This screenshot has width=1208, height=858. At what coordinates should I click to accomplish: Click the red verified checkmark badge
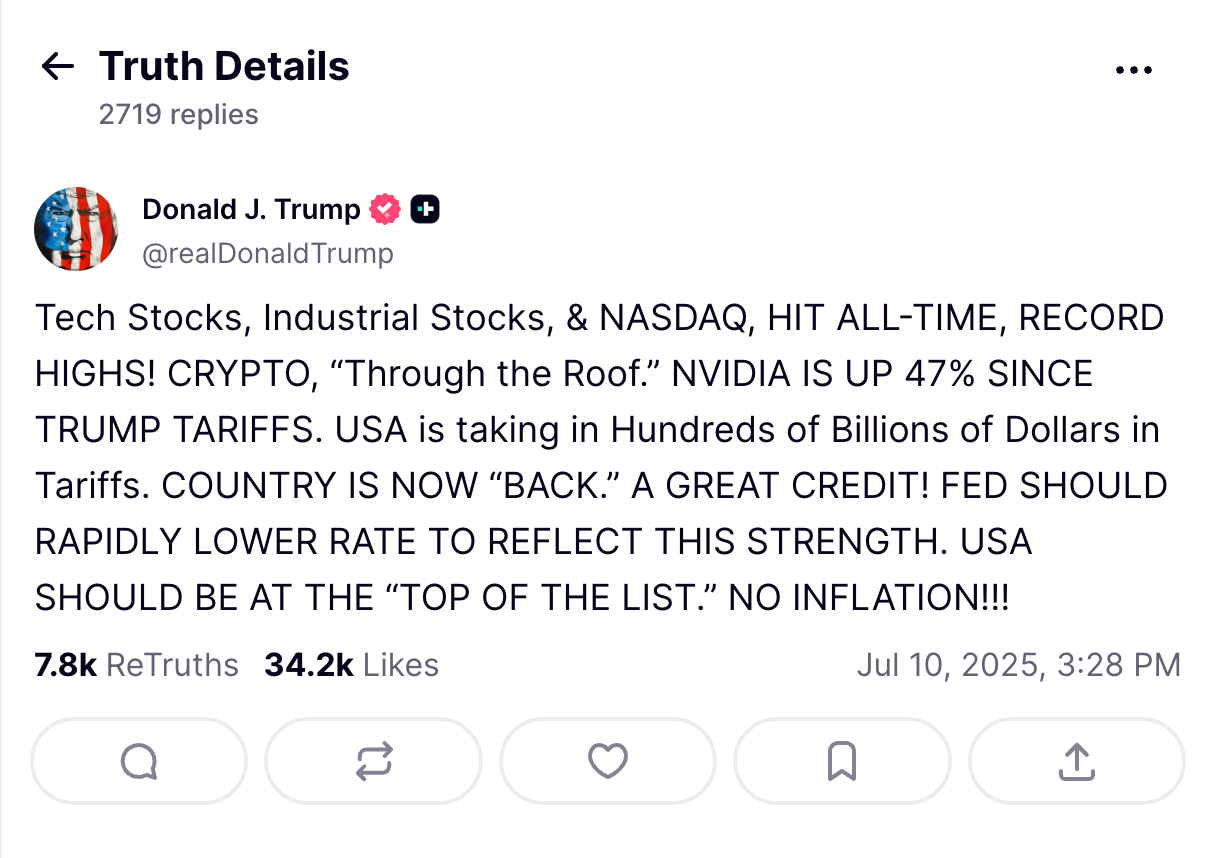[385, 210]
